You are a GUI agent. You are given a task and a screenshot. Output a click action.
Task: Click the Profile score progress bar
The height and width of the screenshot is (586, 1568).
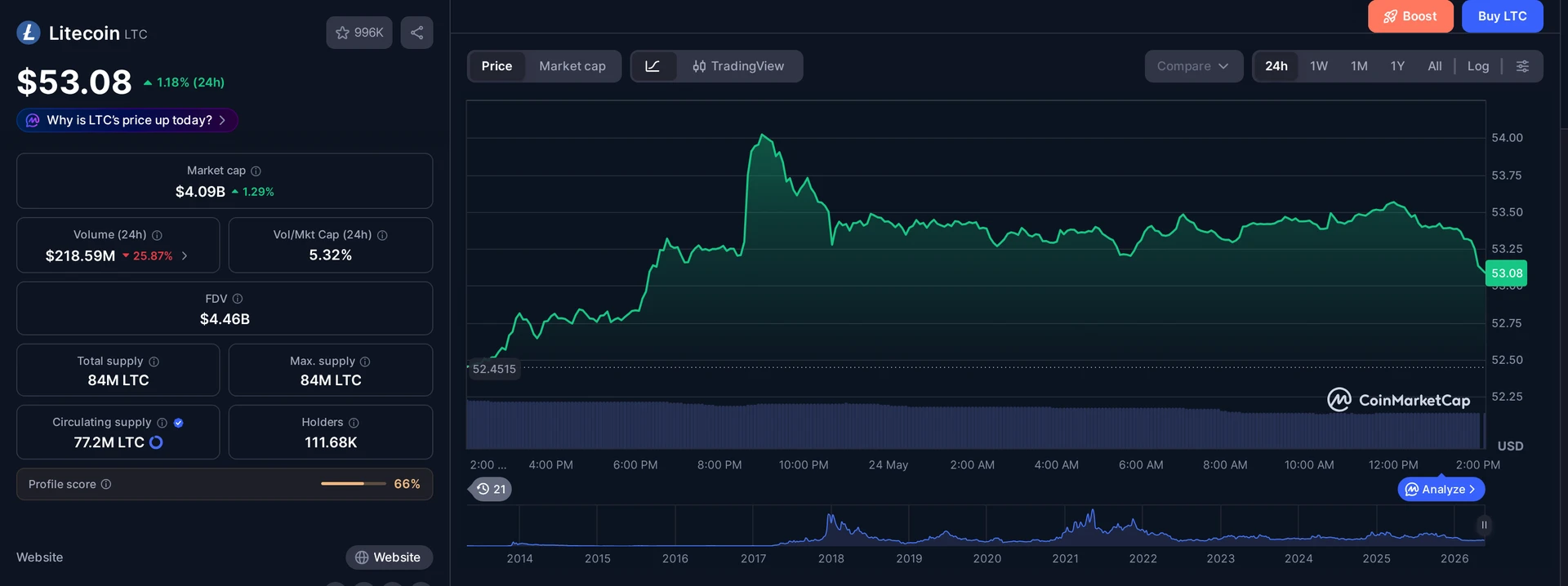353,484
